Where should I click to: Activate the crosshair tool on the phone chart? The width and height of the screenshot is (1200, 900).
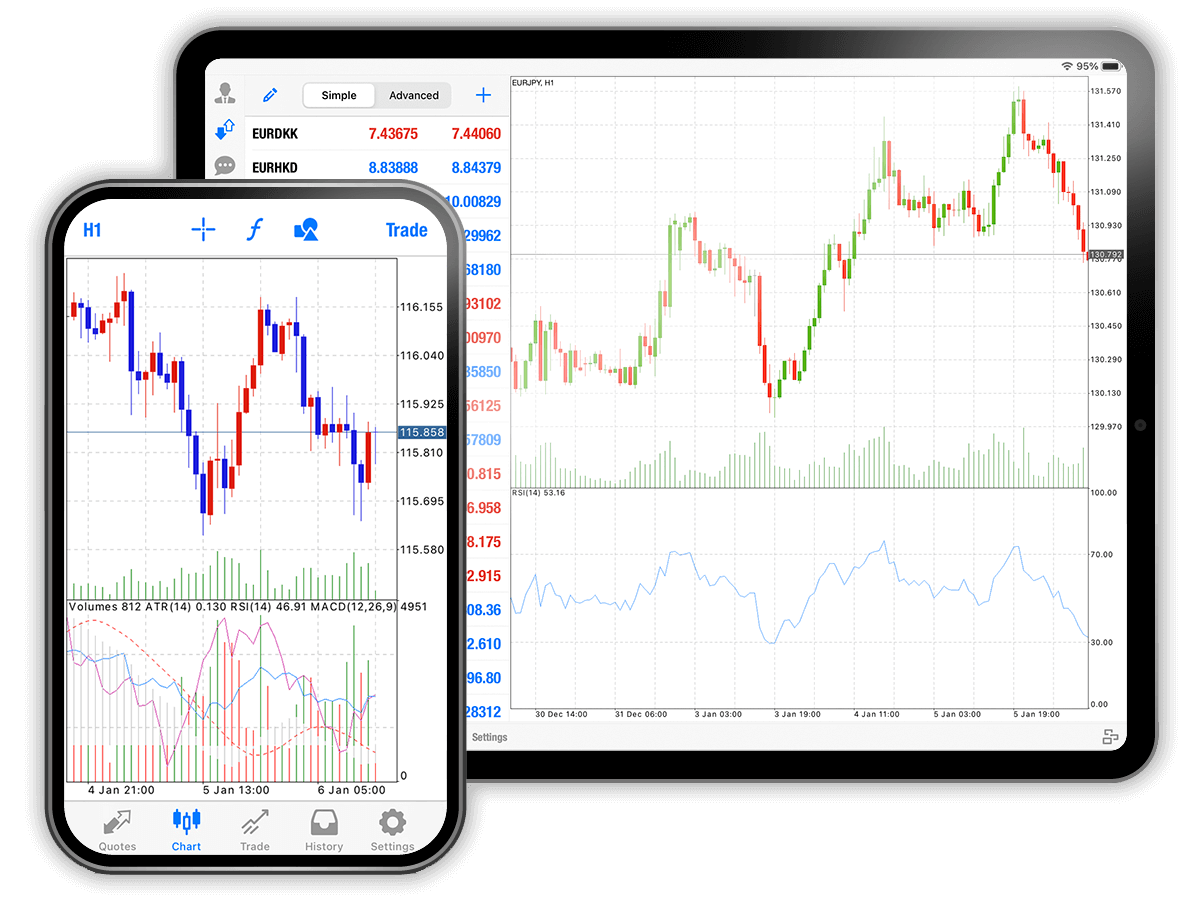[x=203, y=230]
